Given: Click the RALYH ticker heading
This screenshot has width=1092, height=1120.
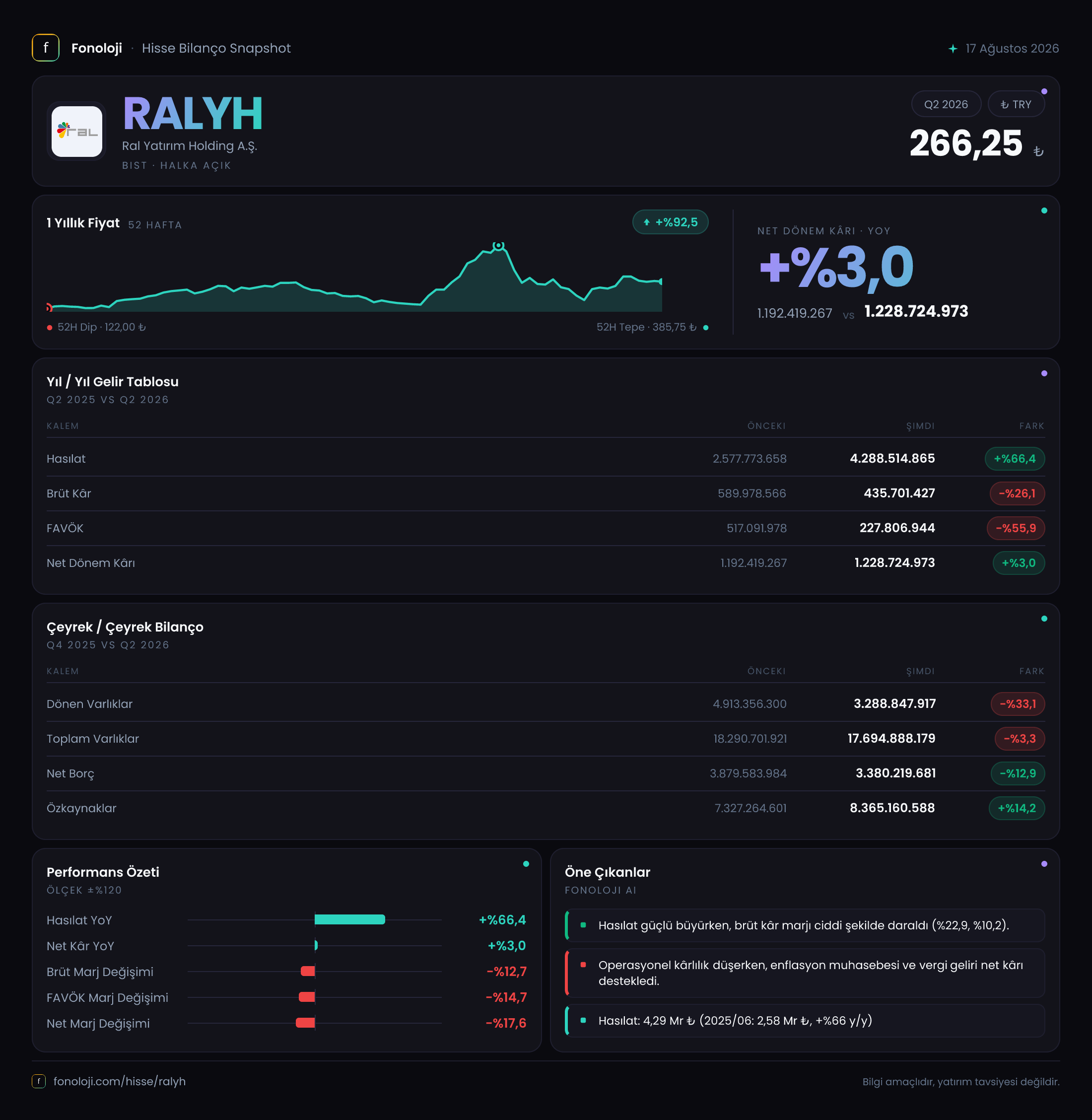Looking at the screenshot, I should click(x=193, y=114).
